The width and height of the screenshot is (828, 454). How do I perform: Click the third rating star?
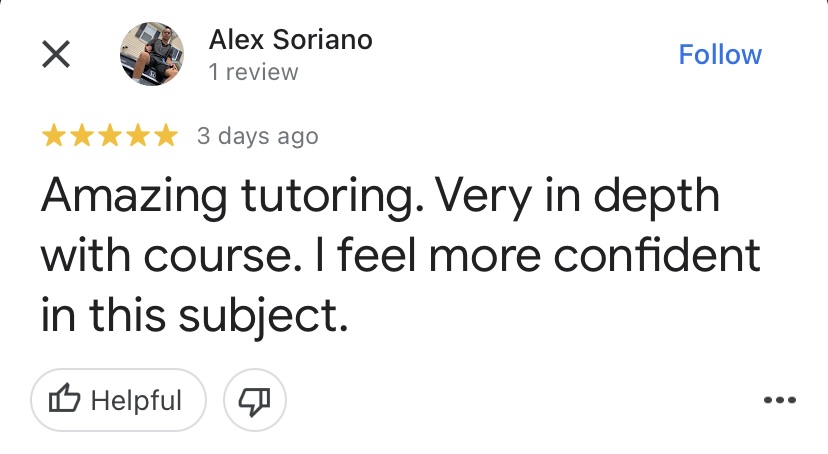pyautogui.click(x=109, y=136)
